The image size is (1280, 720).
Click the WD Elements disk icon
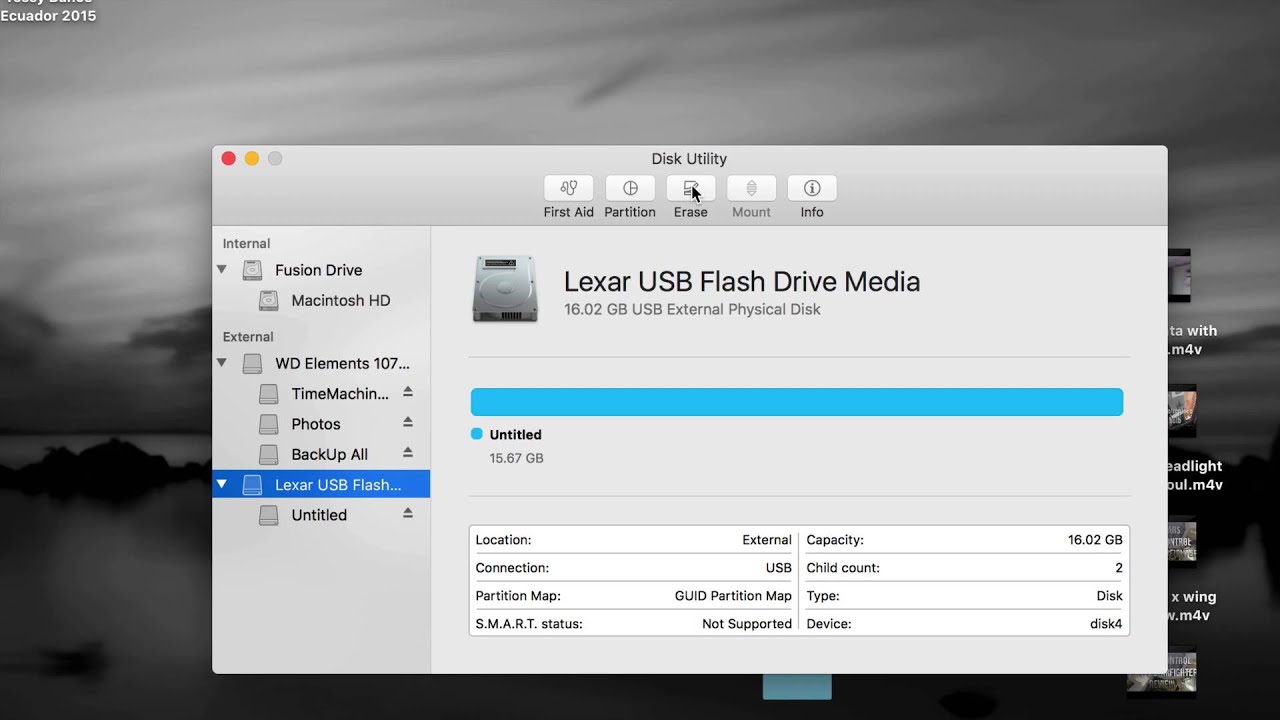(x=253, y=364)
